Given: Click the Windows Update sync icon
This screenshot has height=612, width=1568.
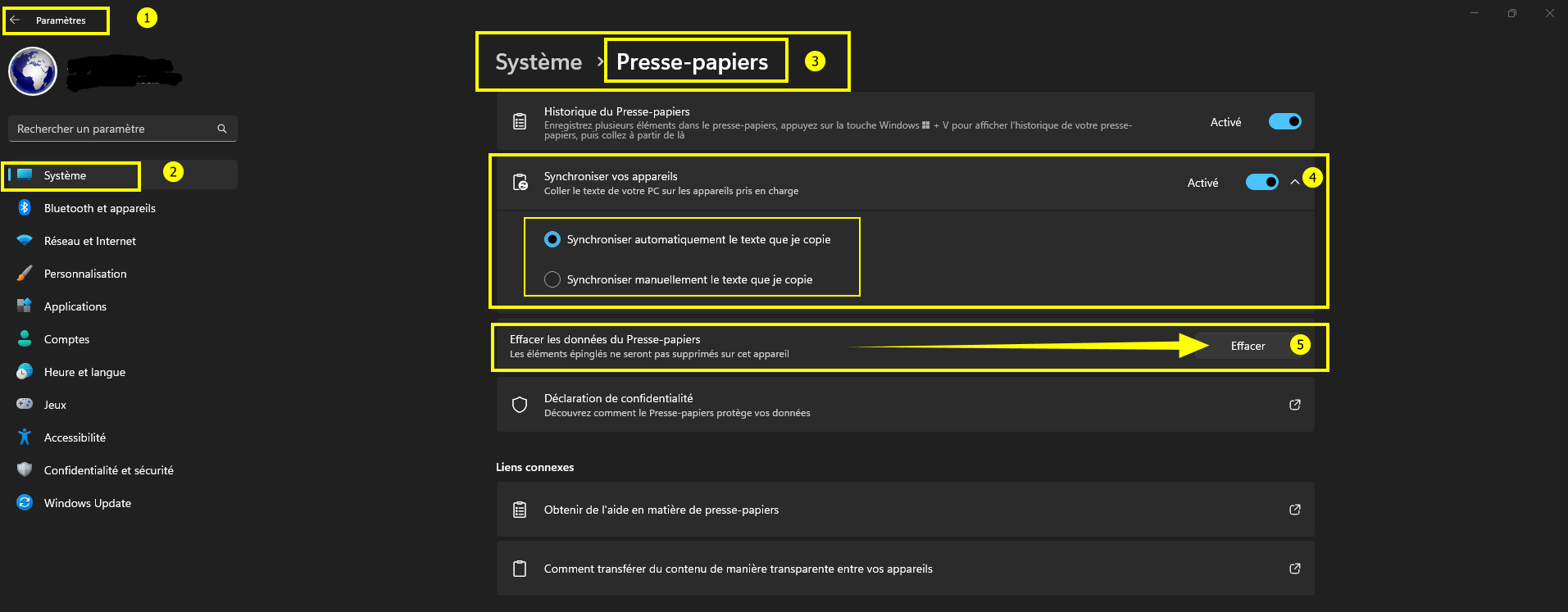Looking at the screenshot, I should (25, 503).
